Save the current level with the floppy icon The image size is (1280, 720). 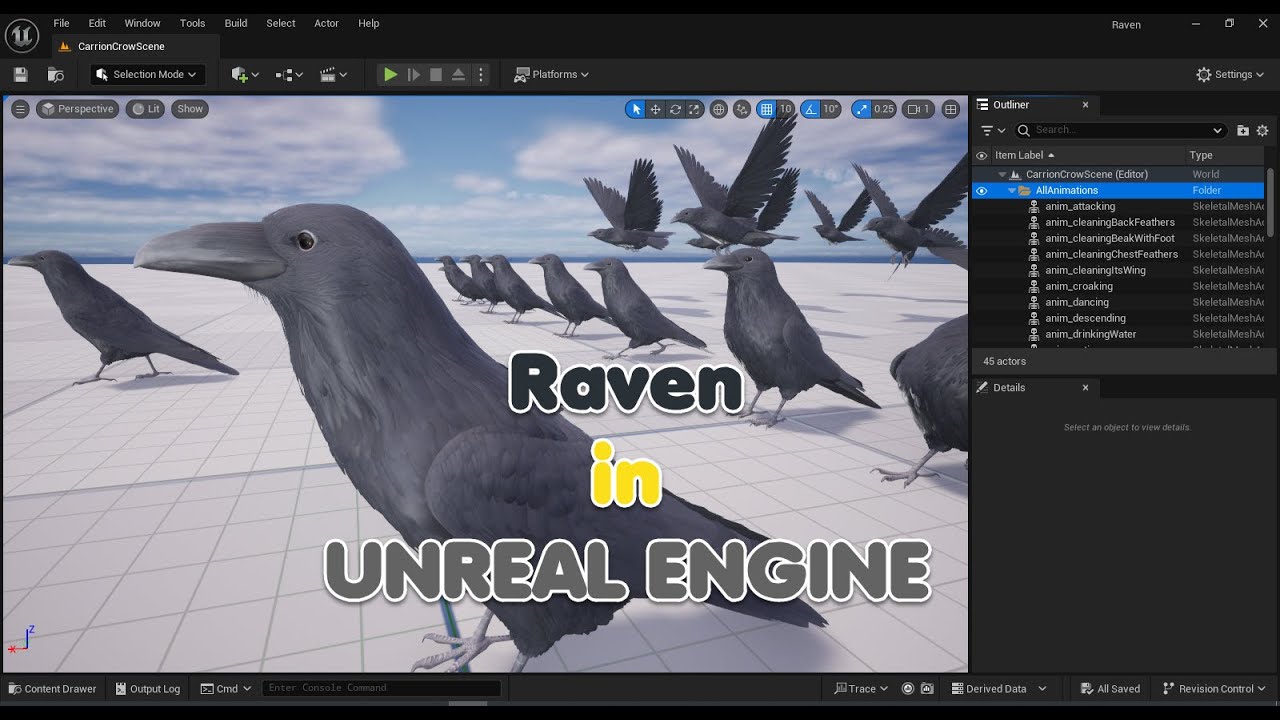pos(21,74)
